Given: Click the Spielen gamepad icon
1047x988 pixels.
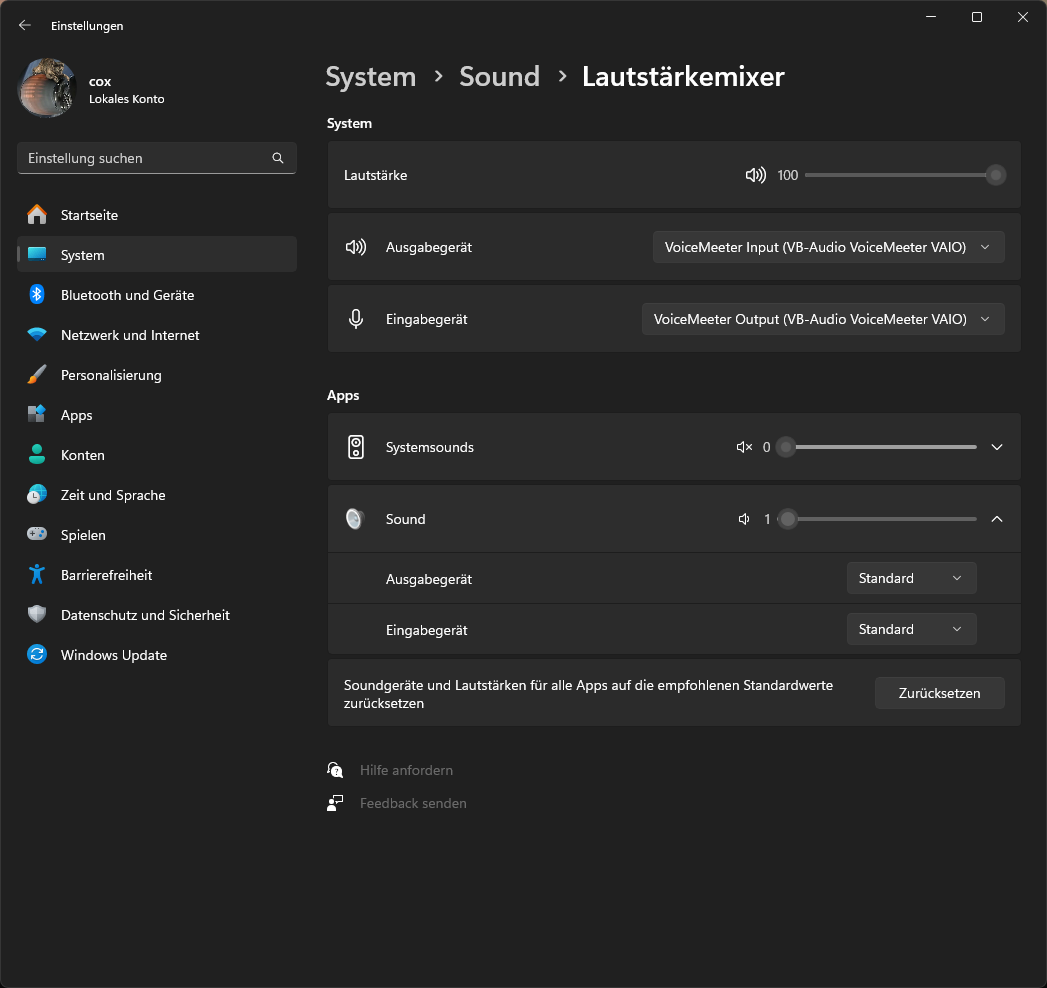Looking at the screenshot, I should 37,534.
